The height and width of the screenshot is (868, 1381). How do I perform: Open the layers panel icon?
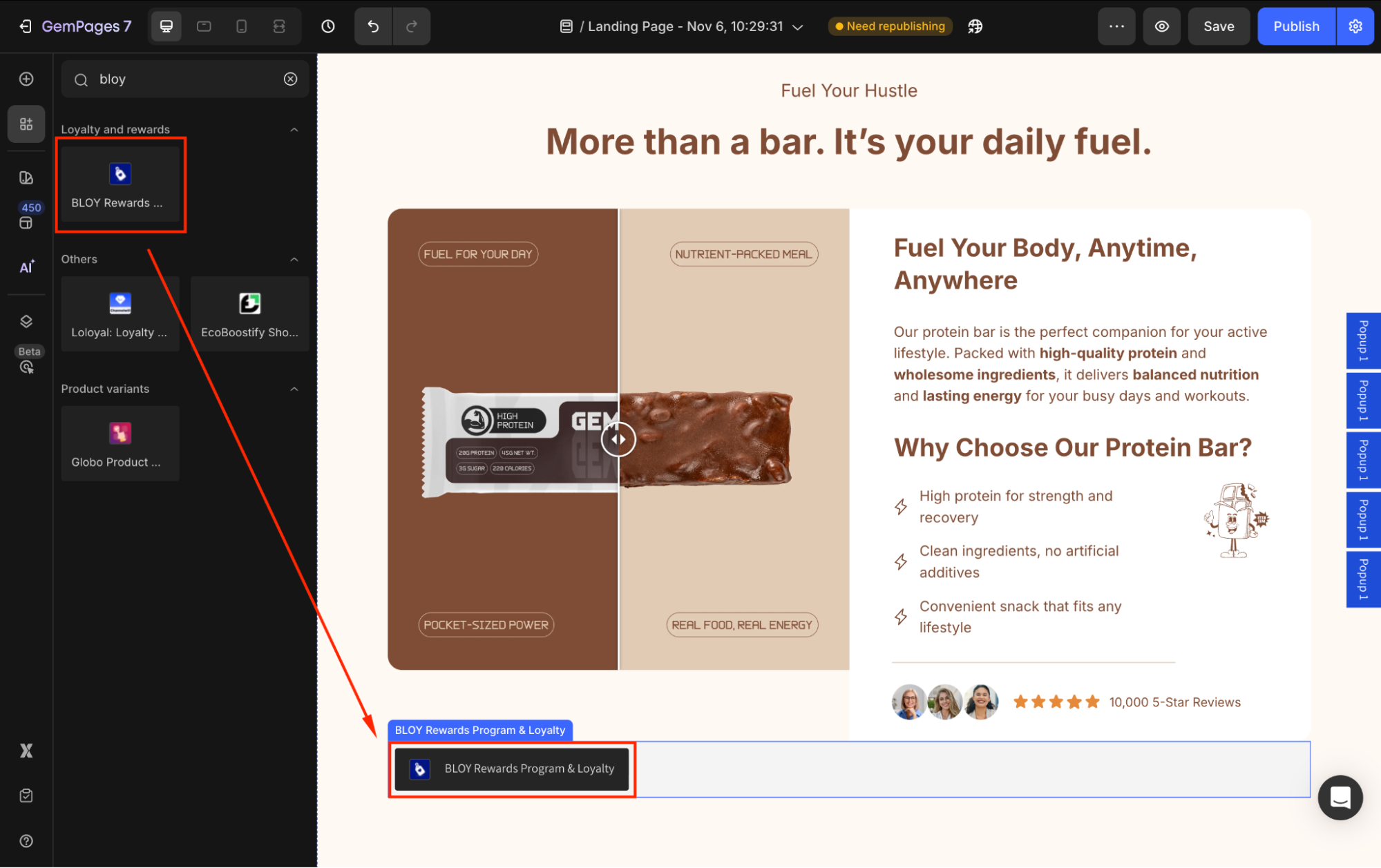[x=26, y=321]
